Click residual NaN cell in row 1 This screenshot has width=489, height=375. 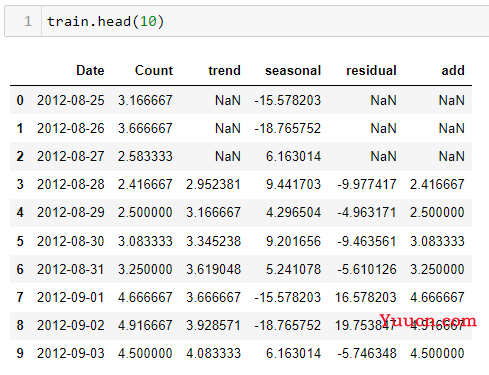click(383, 128)
